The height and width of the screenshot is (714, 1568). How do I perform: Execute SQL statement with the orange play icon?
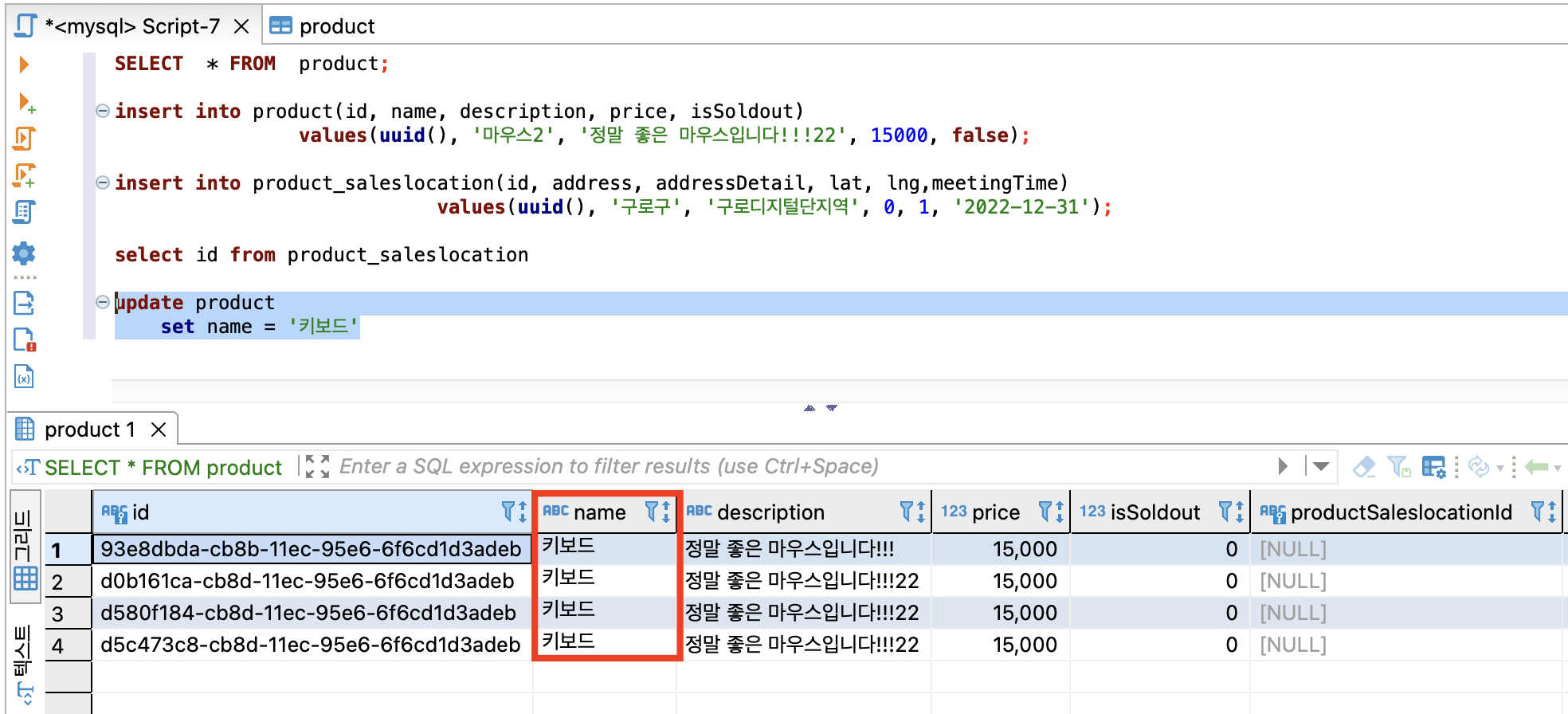(x=24, y=65)
